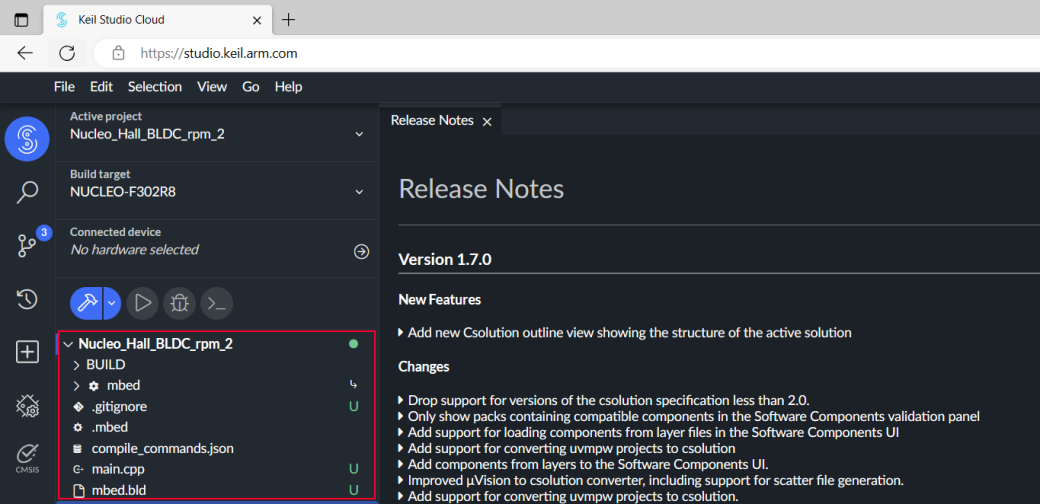Viewport: 1040px width, 504px height.
Task: Open the Selection menu
Action: [x=155, y=87]
